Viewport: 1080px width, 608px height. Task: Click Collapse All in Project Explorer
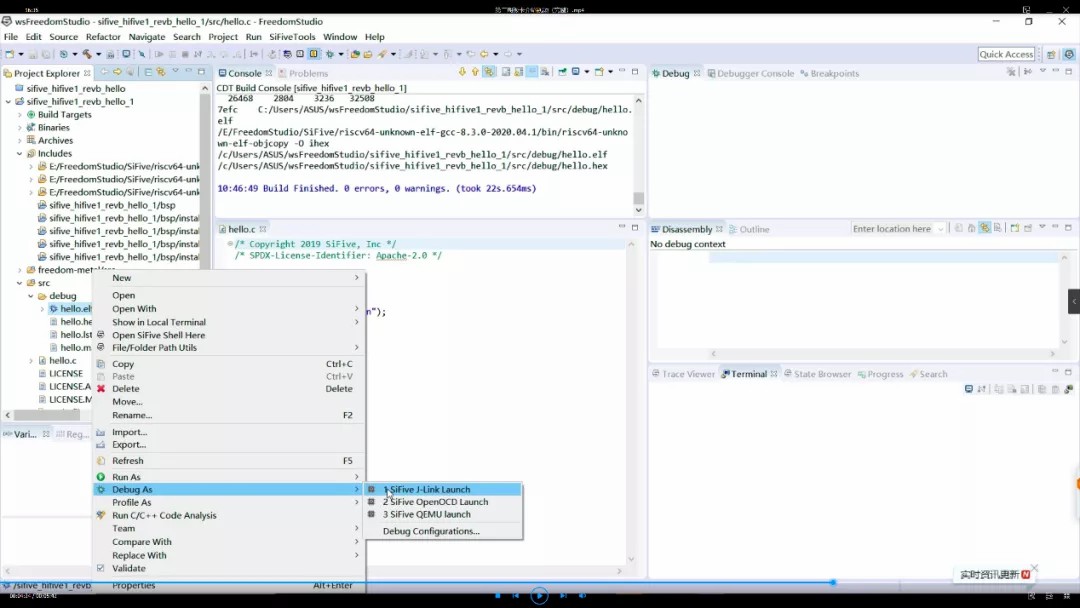[x=148, y=72]
